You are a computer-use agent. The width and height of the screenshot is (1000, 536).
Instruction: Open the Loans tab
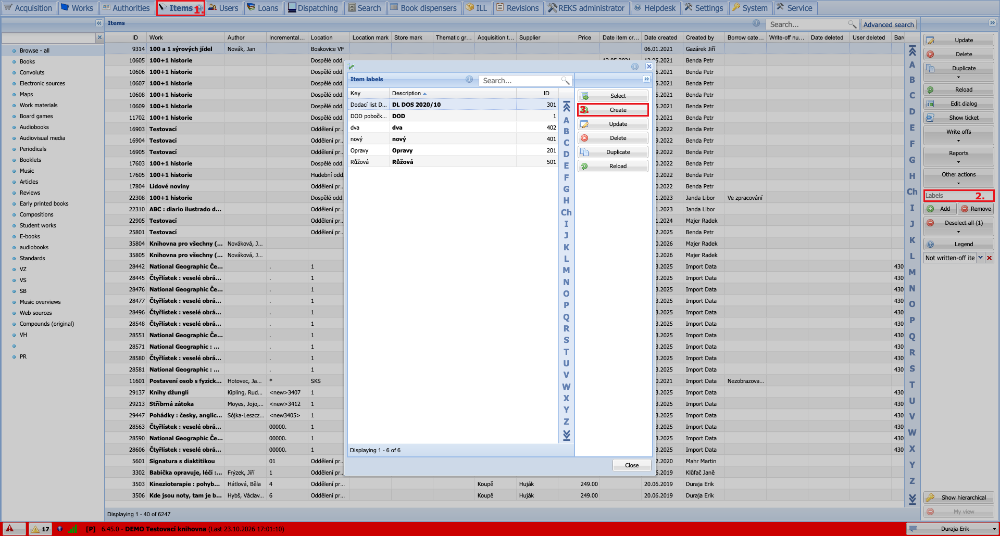(262, 8)
